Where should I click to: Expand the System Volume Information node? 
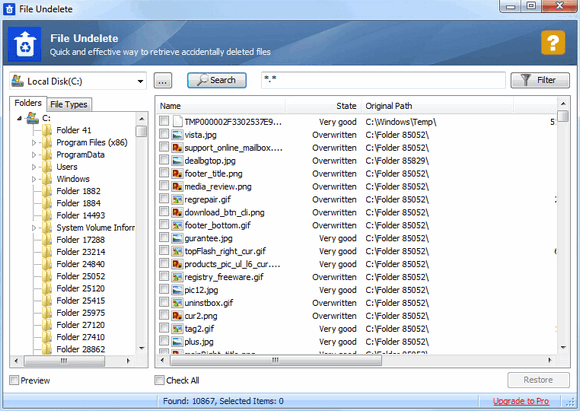[x=34, y=228]
